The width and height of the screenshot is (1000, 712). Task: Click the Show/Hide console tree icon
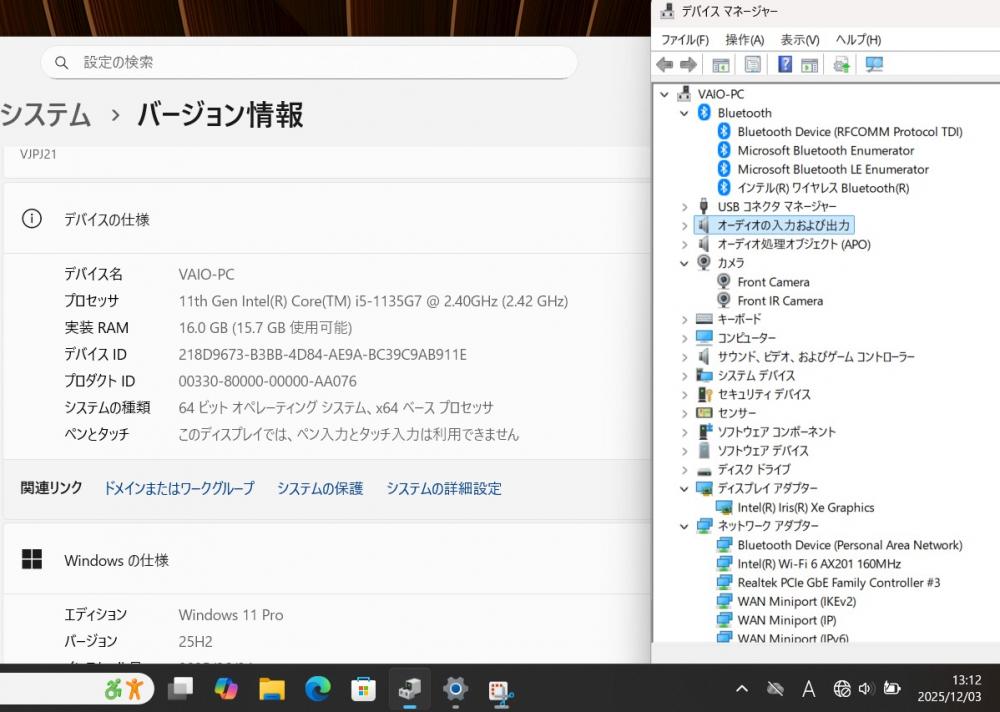(x=720, y=65)
